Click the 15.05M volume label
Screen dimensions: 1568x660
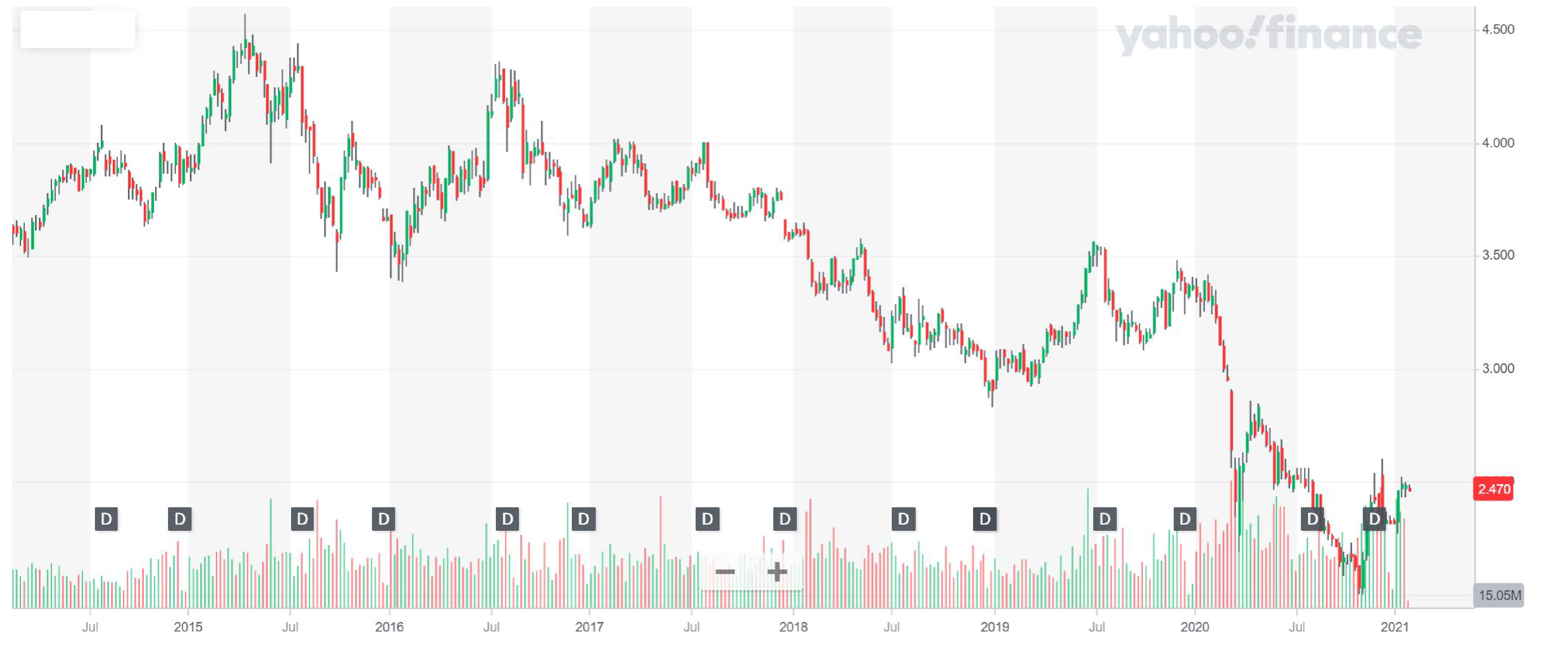click(1499, 595)
